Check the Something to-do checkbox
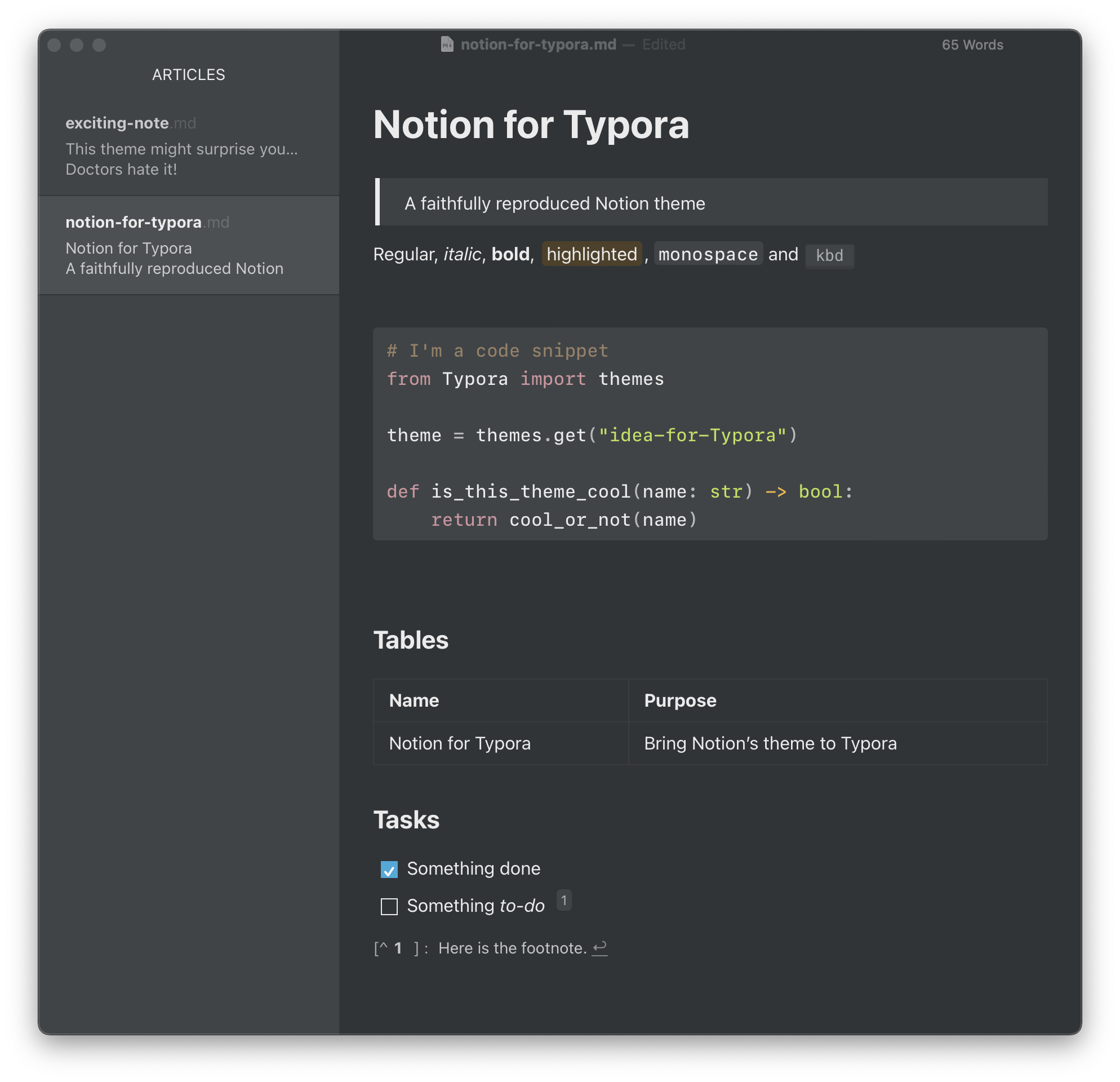The image size is (1120, 1082). pos(389,907)
